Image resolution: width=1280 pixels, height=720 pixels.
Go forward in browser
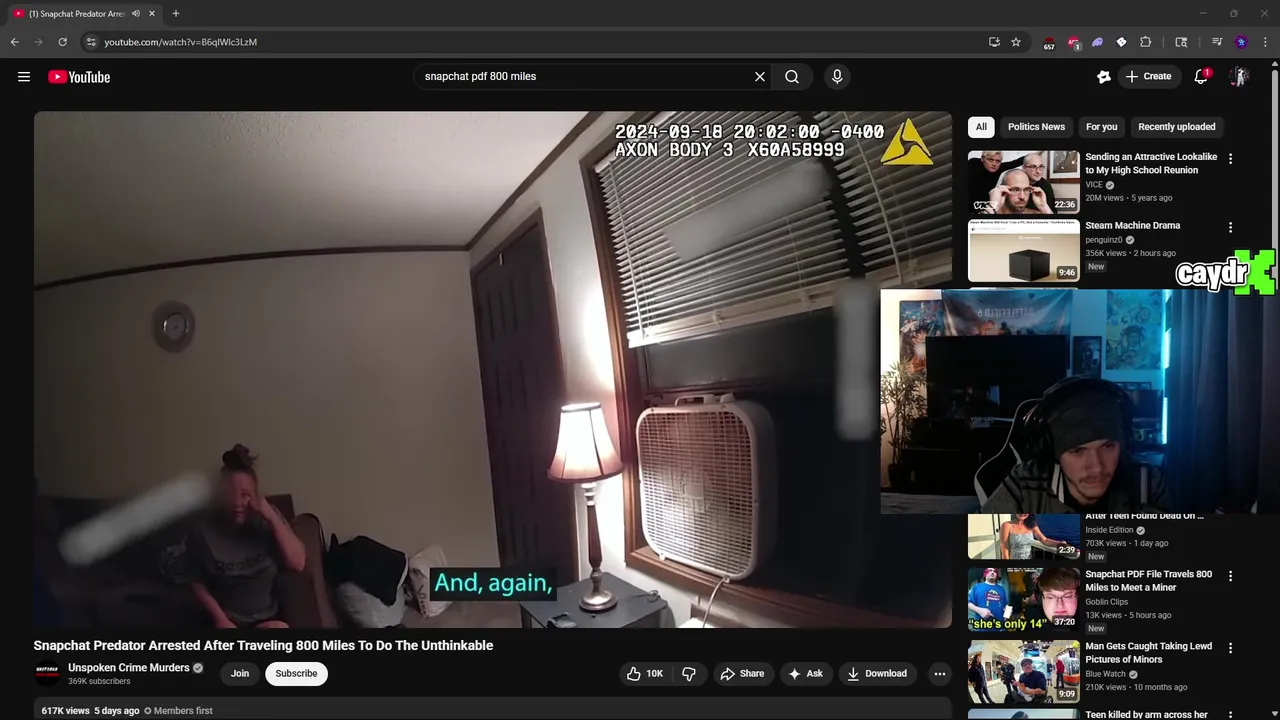coord(39,42)
